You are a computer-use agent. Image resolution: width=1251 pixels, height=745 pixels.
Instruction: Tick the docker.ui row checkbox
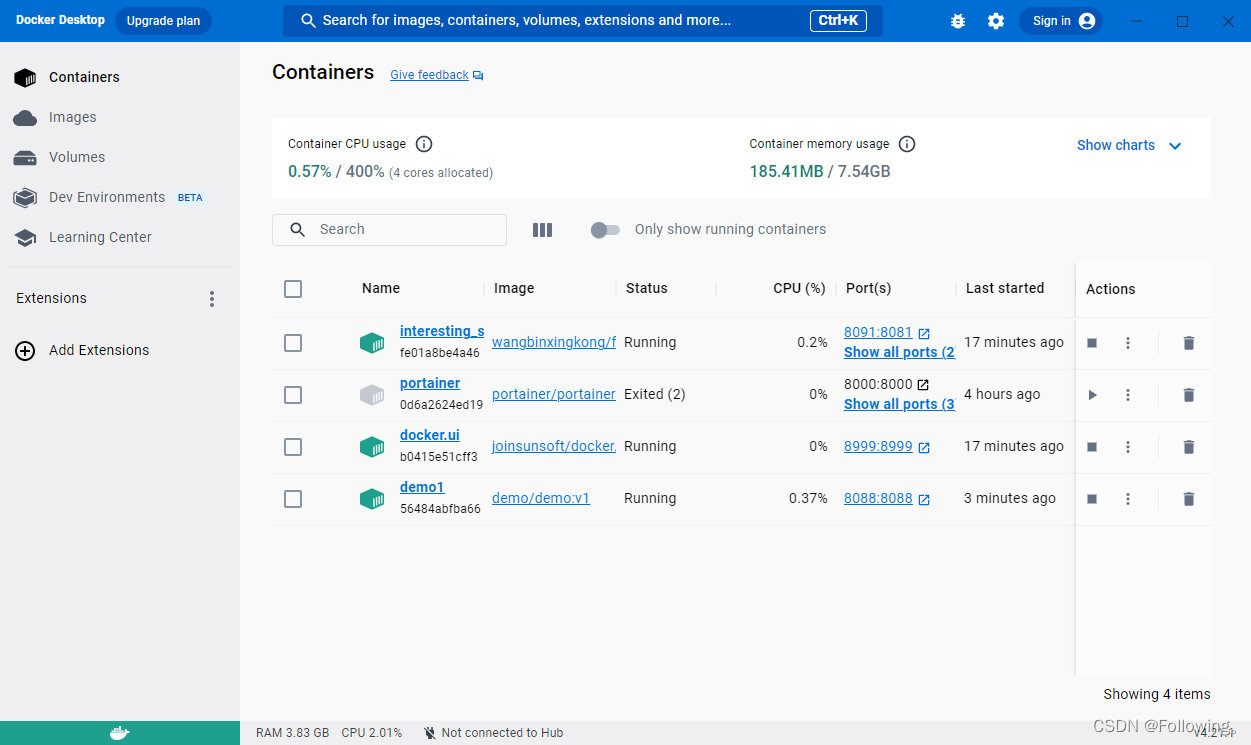(293, 447)
